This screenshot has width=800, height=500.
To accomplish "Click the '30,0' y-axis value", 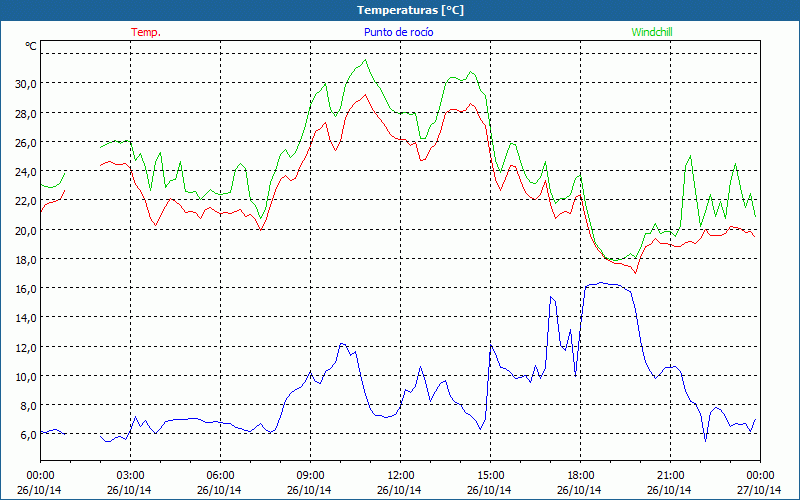I will pos(26,83).
